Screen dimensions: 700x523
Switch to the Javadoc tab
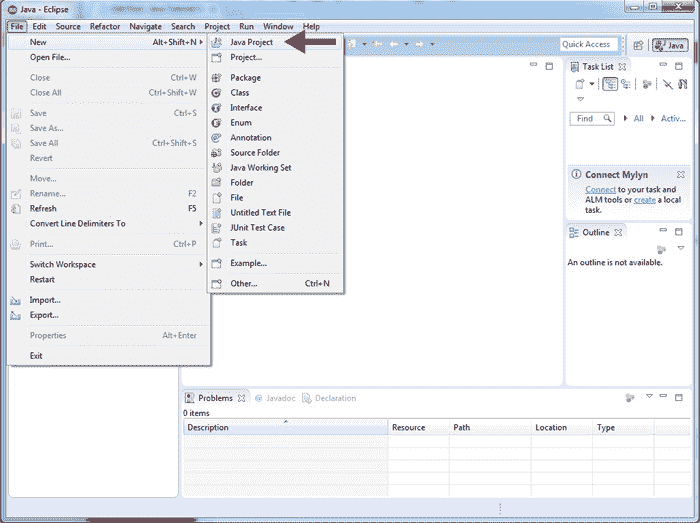click(x=275, y=398)
